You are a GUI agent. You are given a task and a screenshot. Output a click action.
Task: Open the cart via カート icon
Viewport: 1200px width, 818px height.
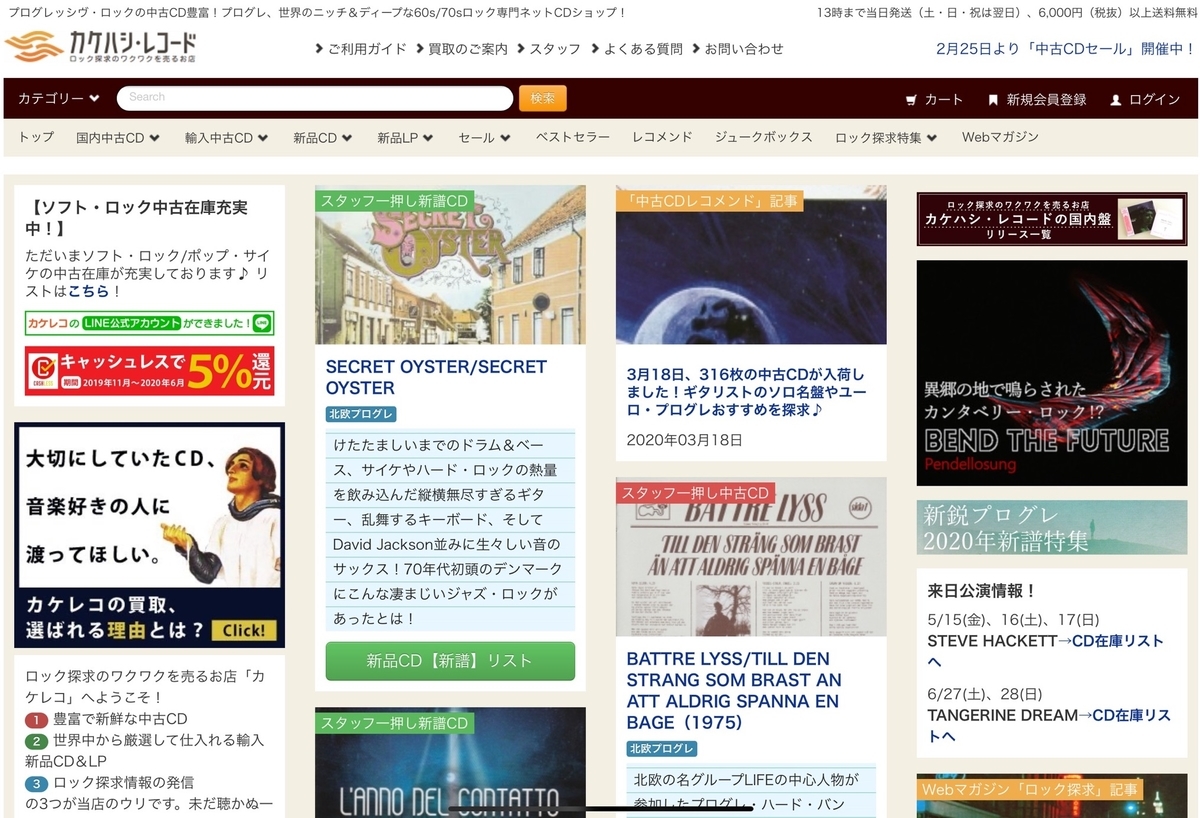click(x=934, y=99)
